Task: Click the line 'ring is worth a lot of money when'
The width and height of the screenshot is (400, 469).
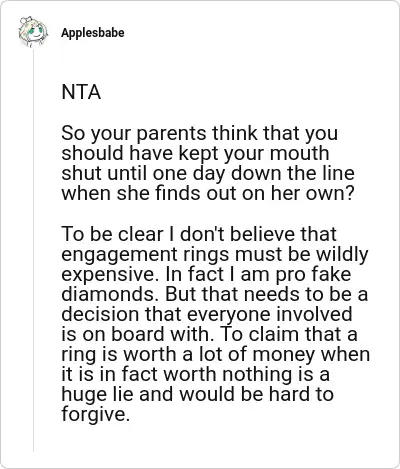Action: [216, 354]
